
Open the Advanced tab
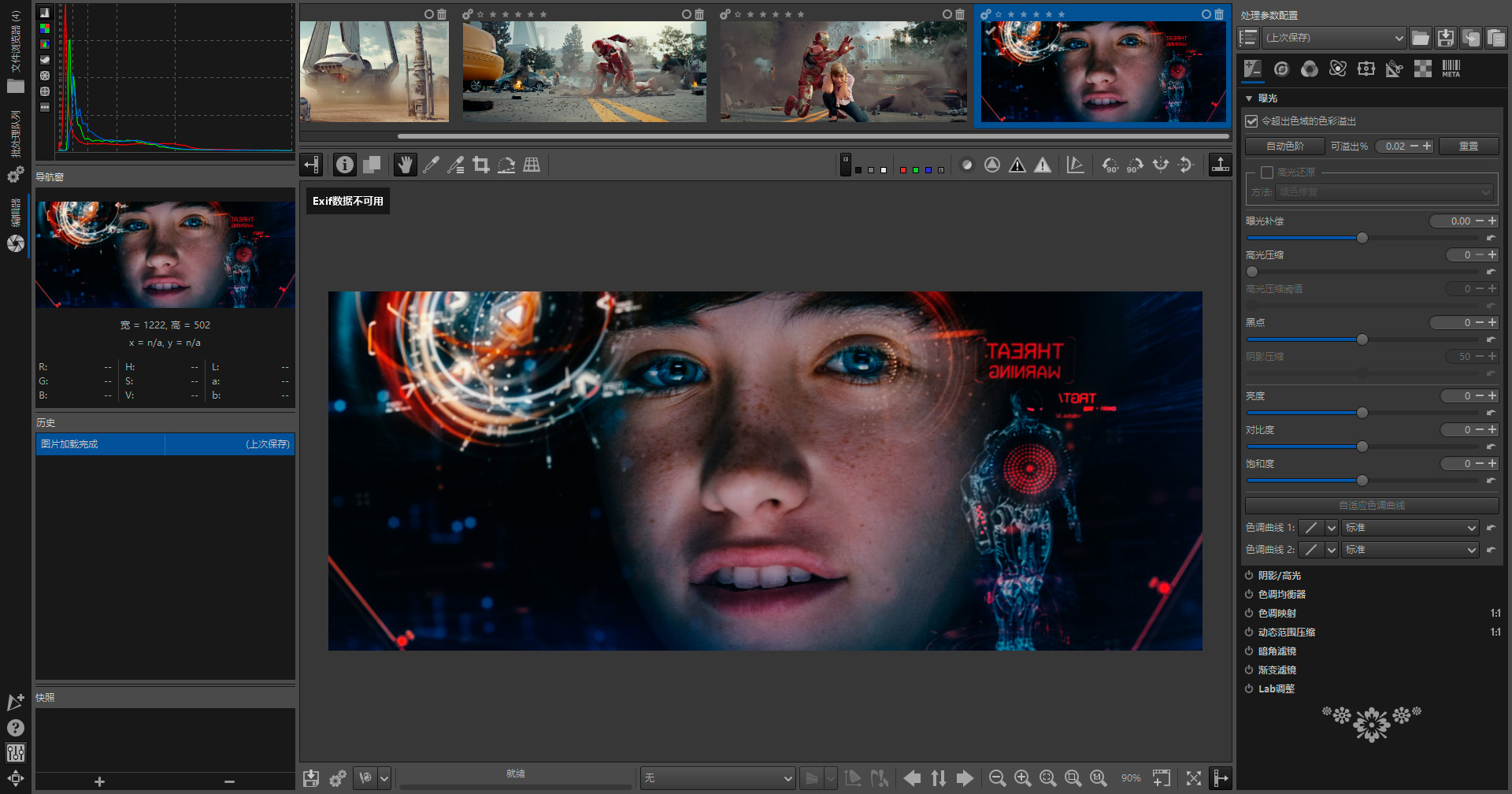(1337, 69)
